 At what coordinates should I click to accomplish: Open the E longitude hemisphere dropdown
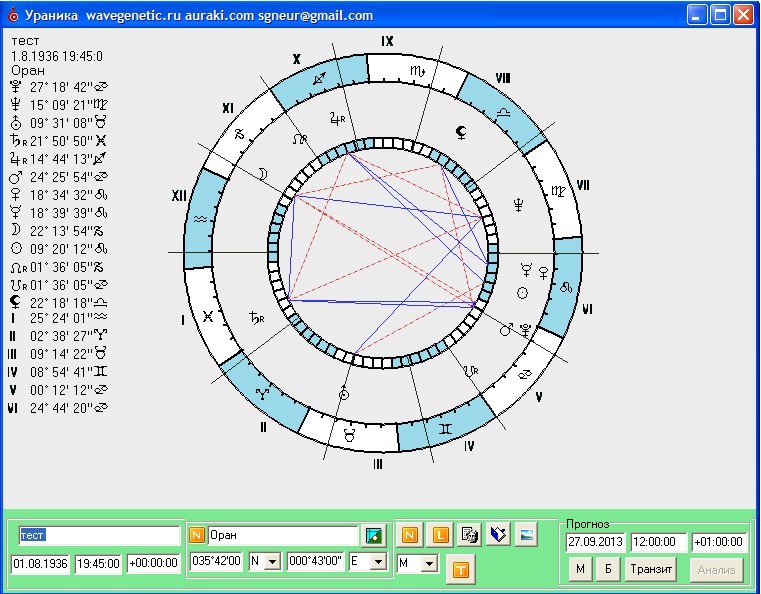pyautogui.click(x=377, y=563)
